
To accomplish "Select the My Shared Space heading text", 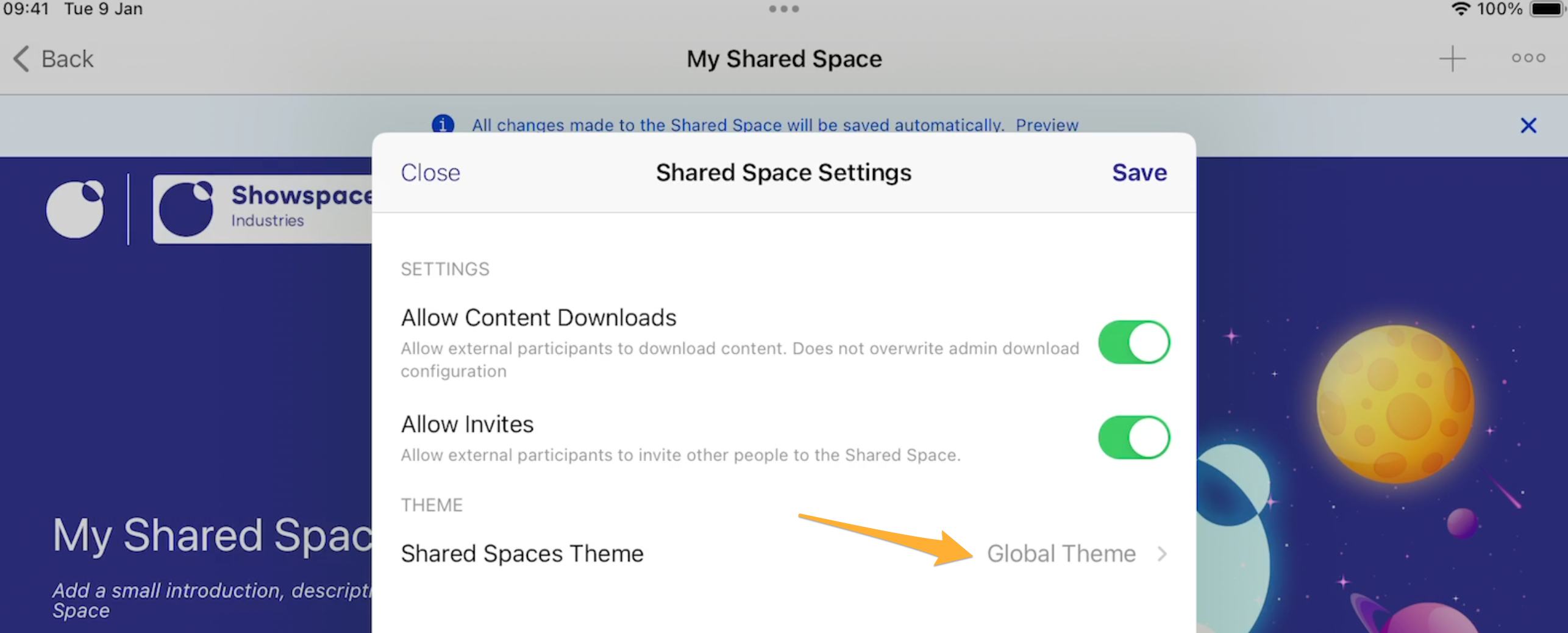I will (x=212, y=535).
